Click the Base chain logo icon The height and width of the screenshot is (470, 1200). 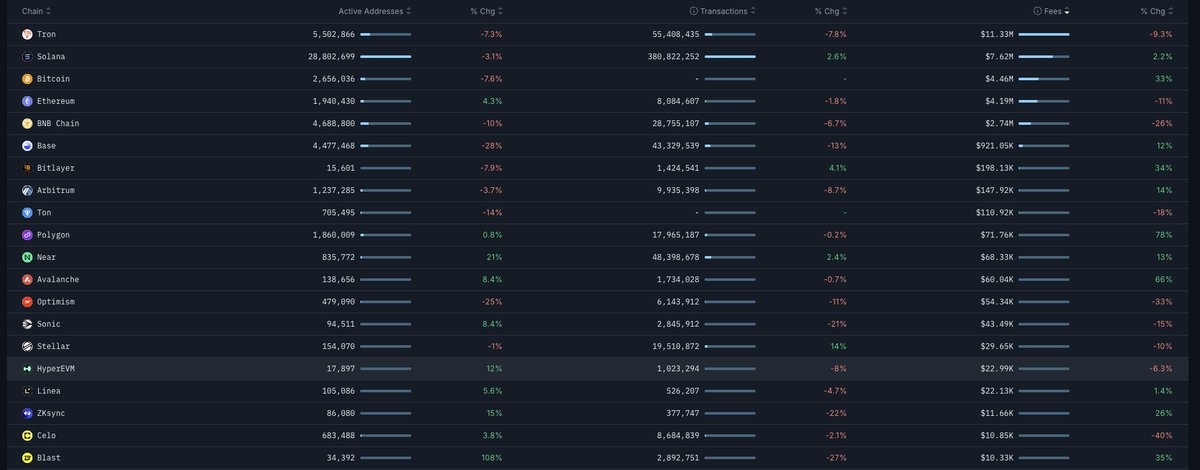pos(27,145)
